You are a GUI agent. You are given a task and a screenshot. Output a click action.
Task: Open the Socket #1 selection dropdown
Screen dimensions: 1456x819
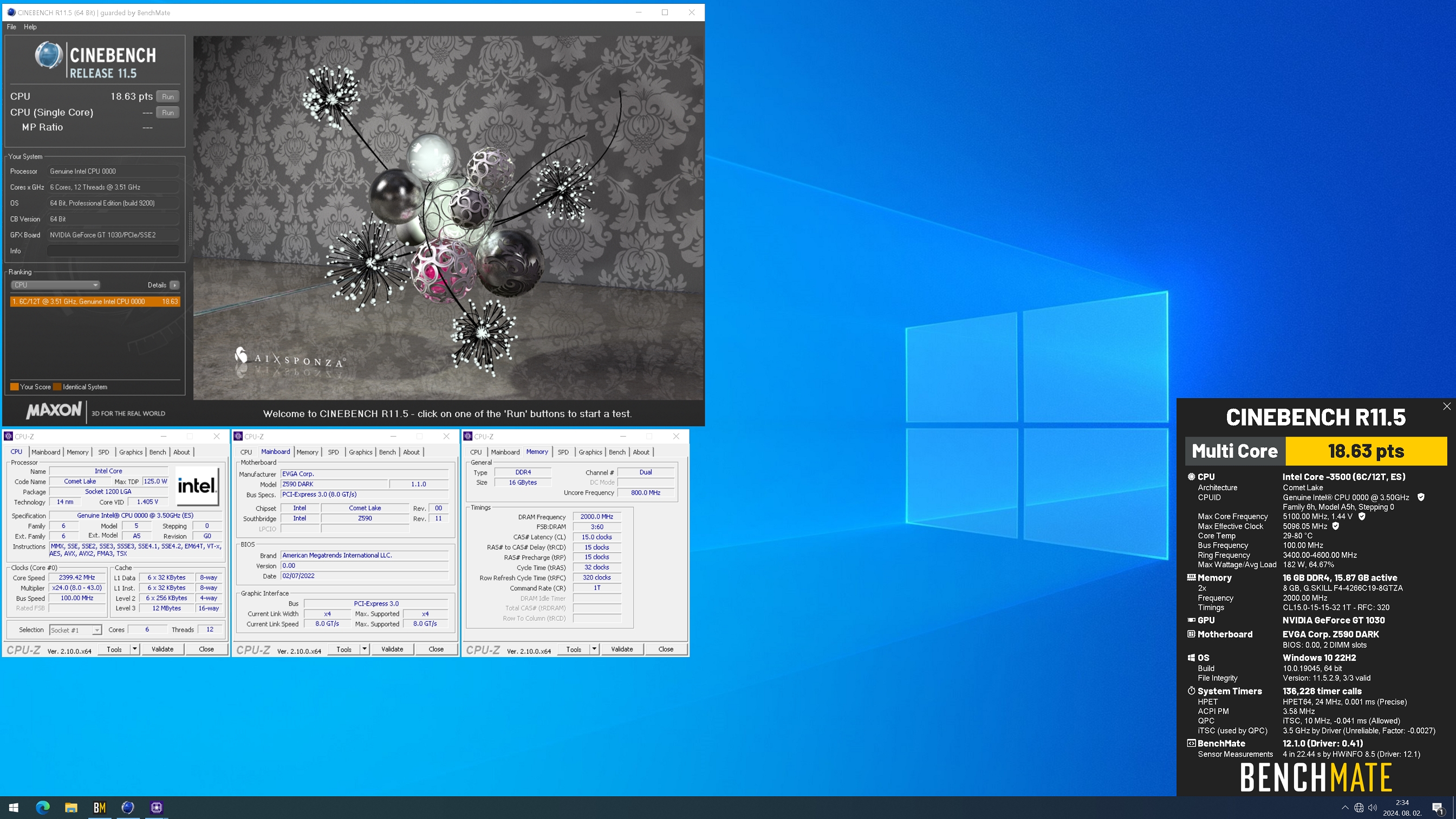(75, 629)
